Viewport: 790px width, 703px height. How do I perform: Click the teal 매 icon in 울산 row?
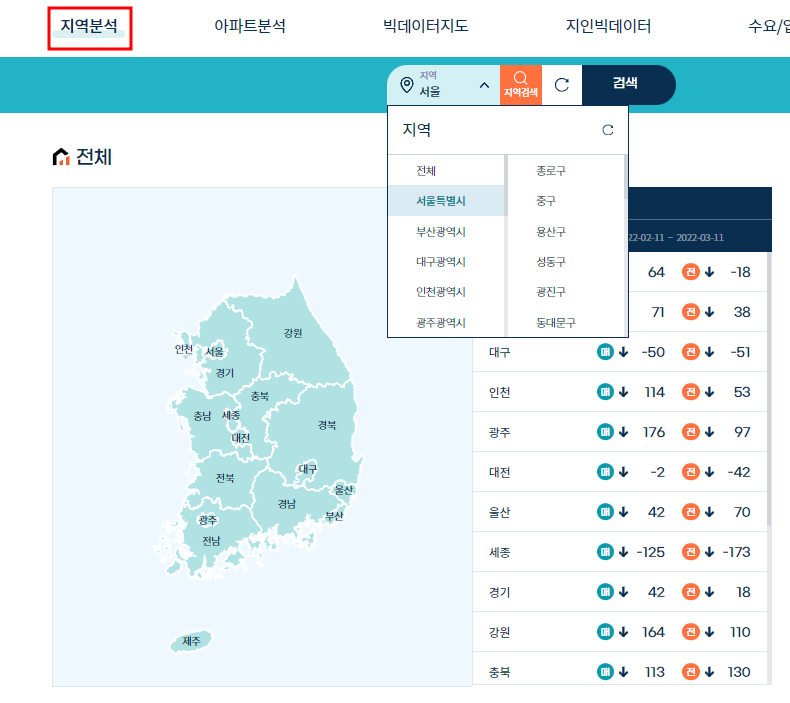605,512
